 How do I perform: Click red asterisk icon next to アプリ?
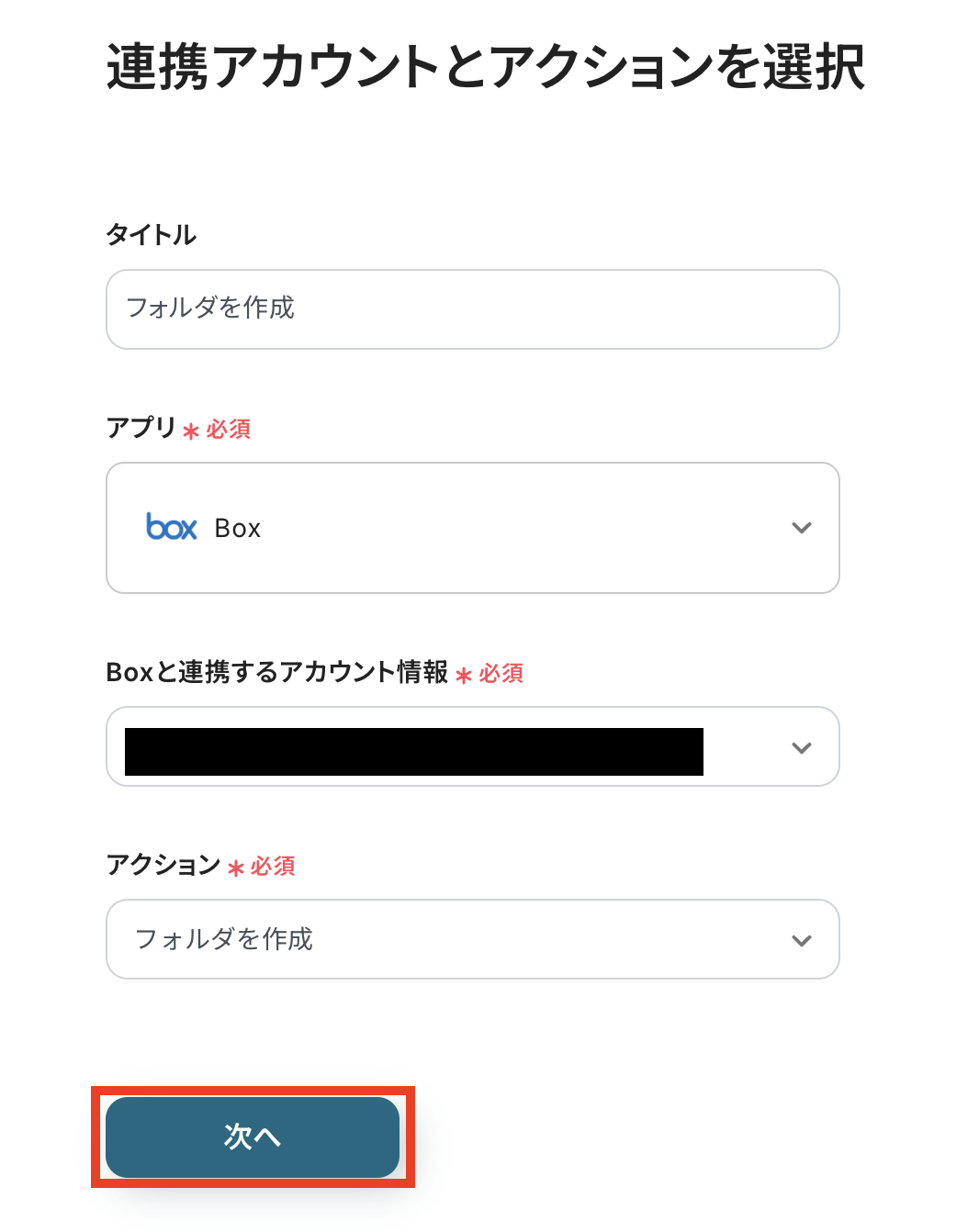pyautogui.click(x=191, y=431)
